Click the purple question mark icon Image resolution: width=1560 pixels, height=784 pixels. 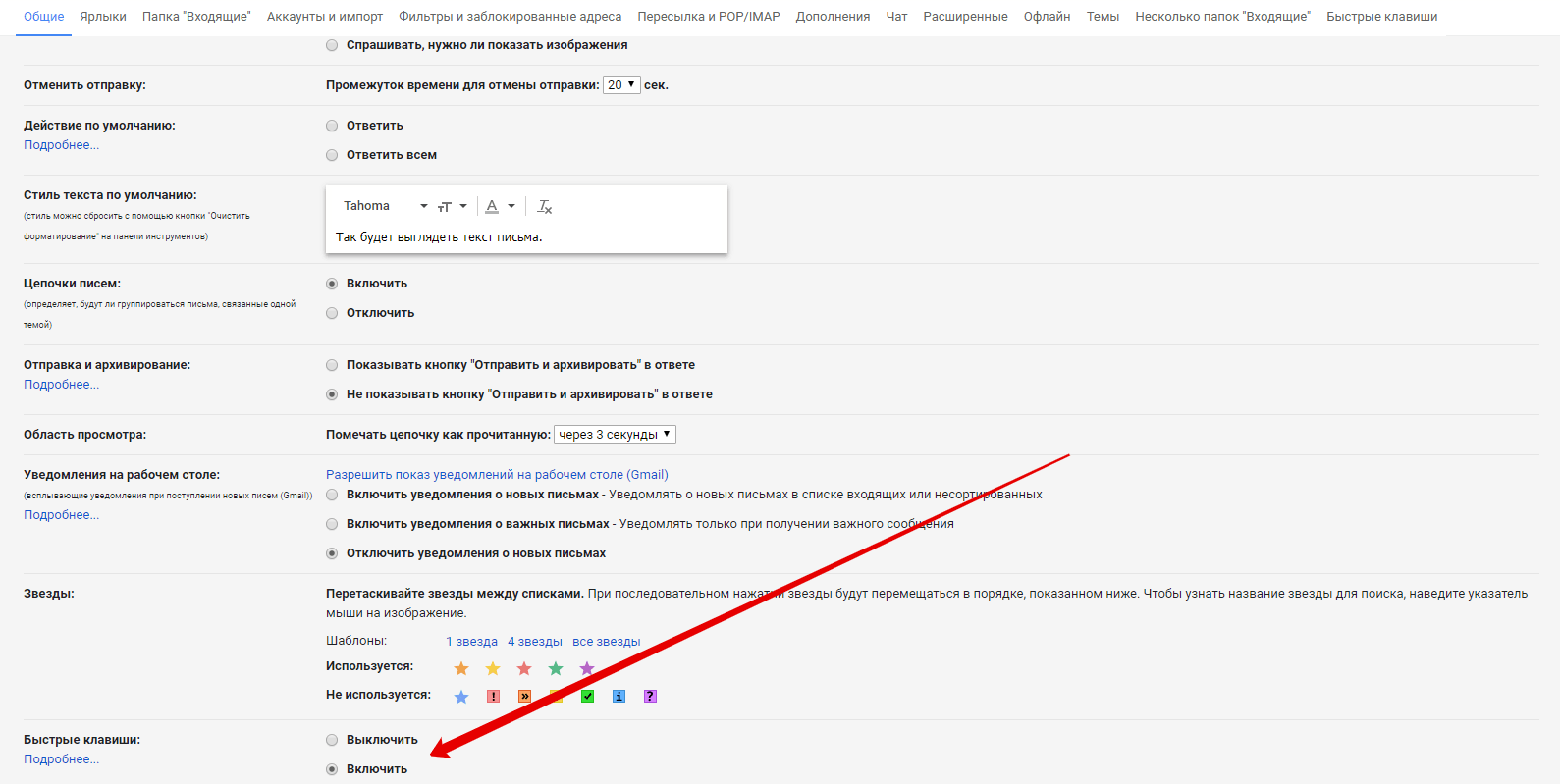650,697
